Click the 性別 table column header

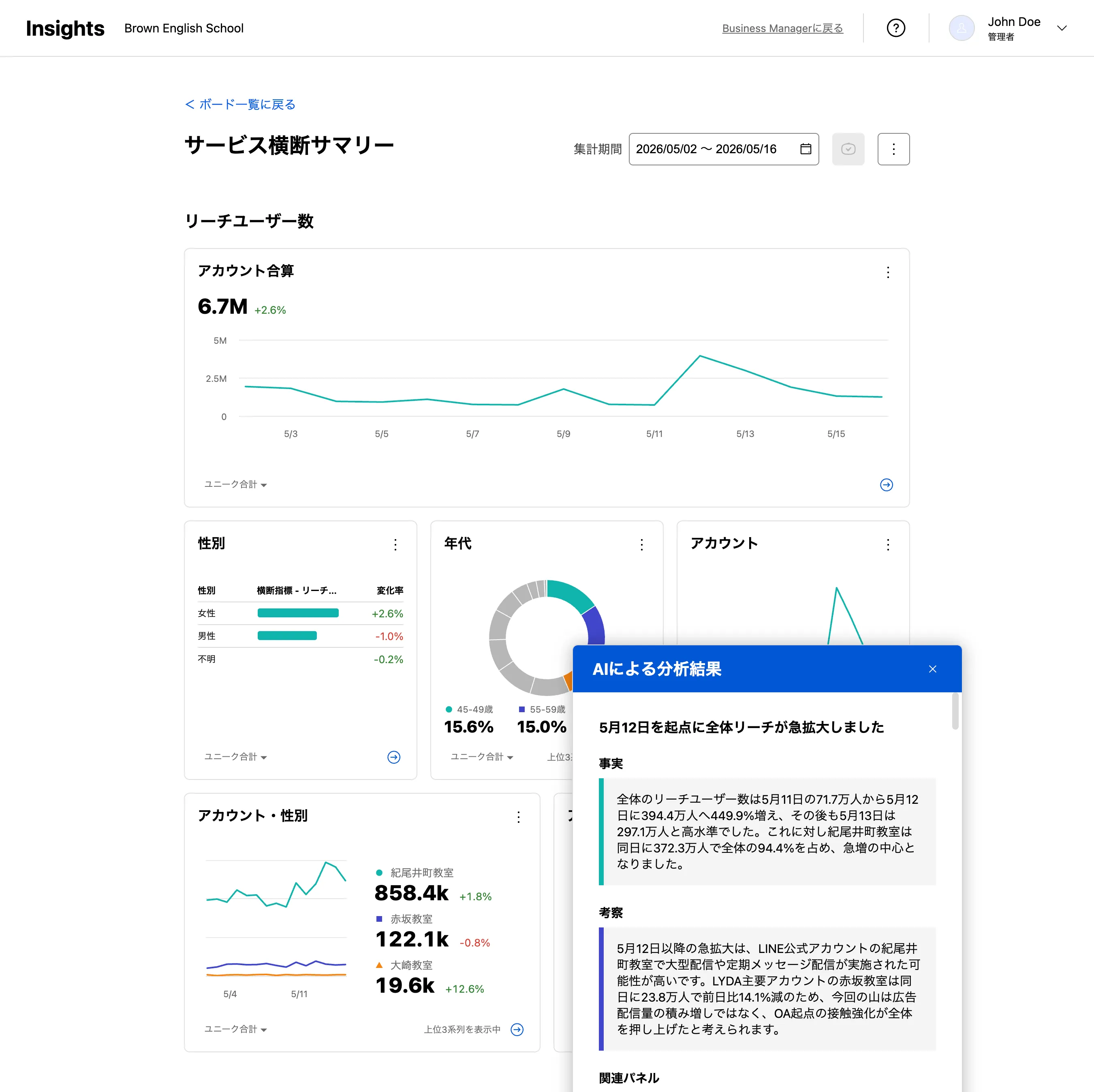pos(206,590)
